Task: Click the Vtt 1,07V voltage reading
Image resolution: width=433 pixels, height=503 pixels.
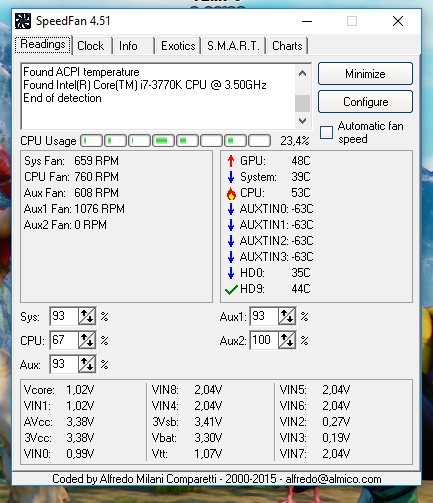Action: pyautogui.click(x=187, y=454)
